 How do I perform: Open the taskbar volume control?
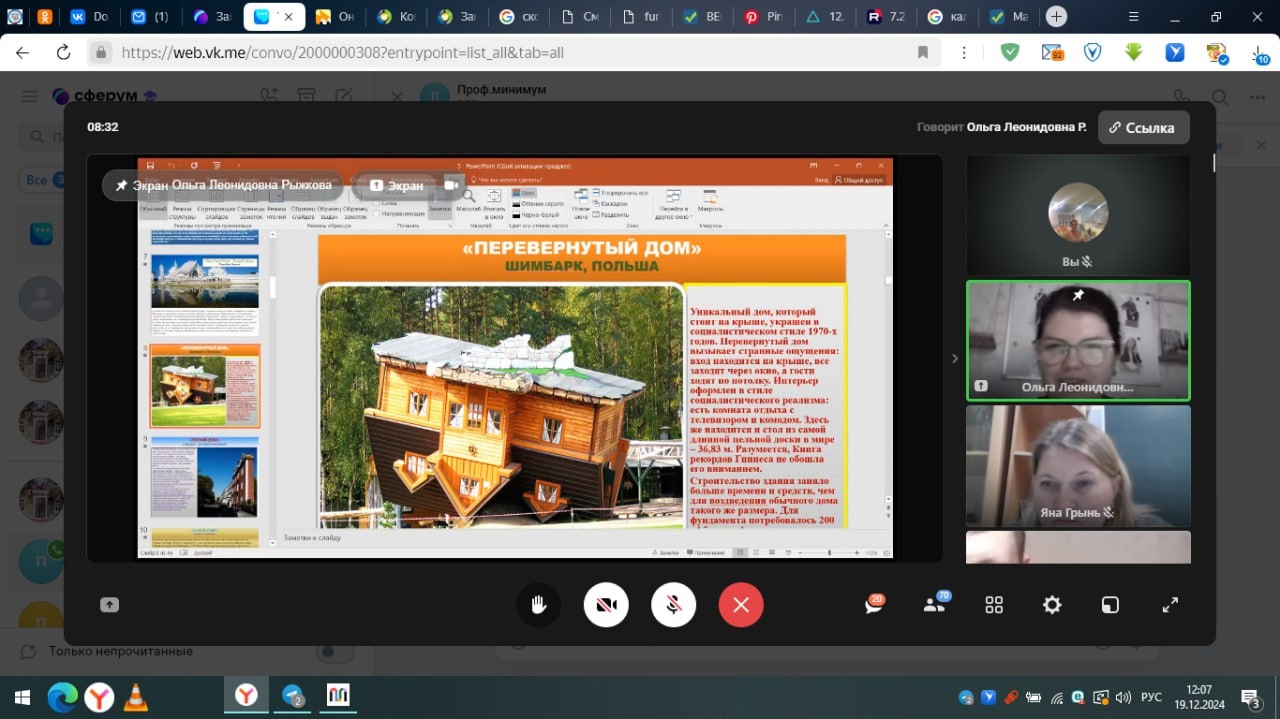point(1124,697)
